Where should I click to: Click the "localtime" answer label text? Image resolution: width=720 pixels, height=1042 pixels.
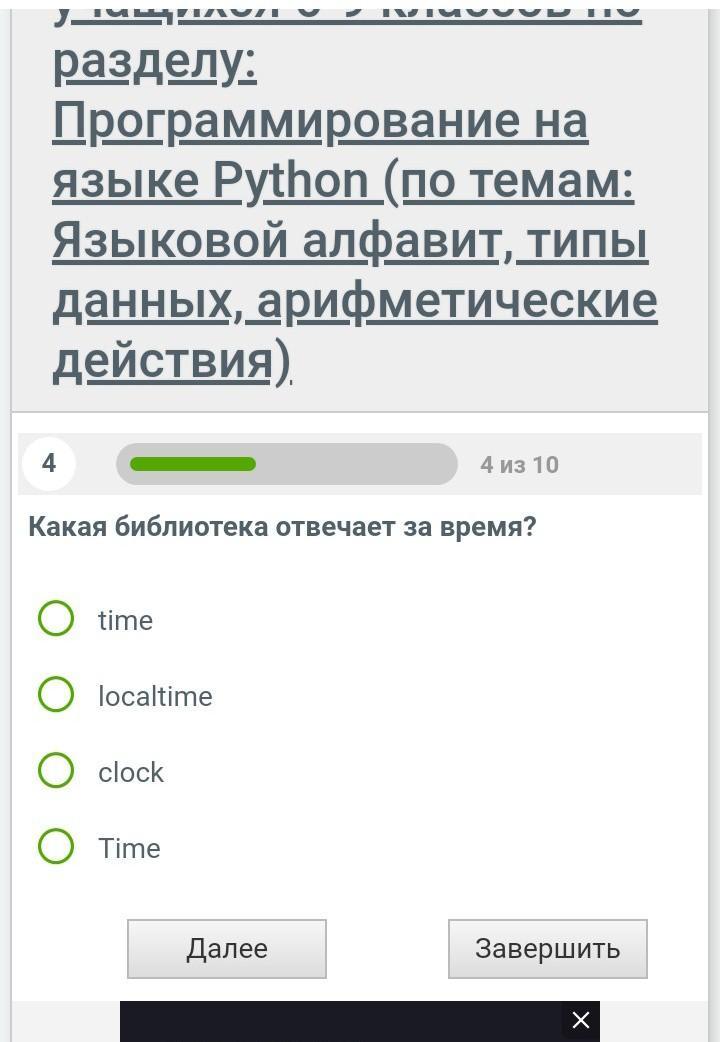point(155,696)
